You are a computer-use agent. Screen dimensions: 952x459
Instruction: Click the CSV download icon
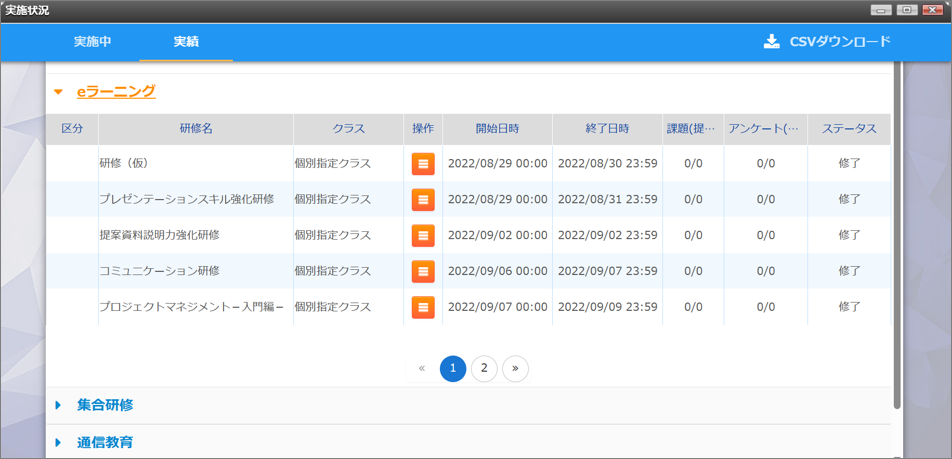coord(771,42)
